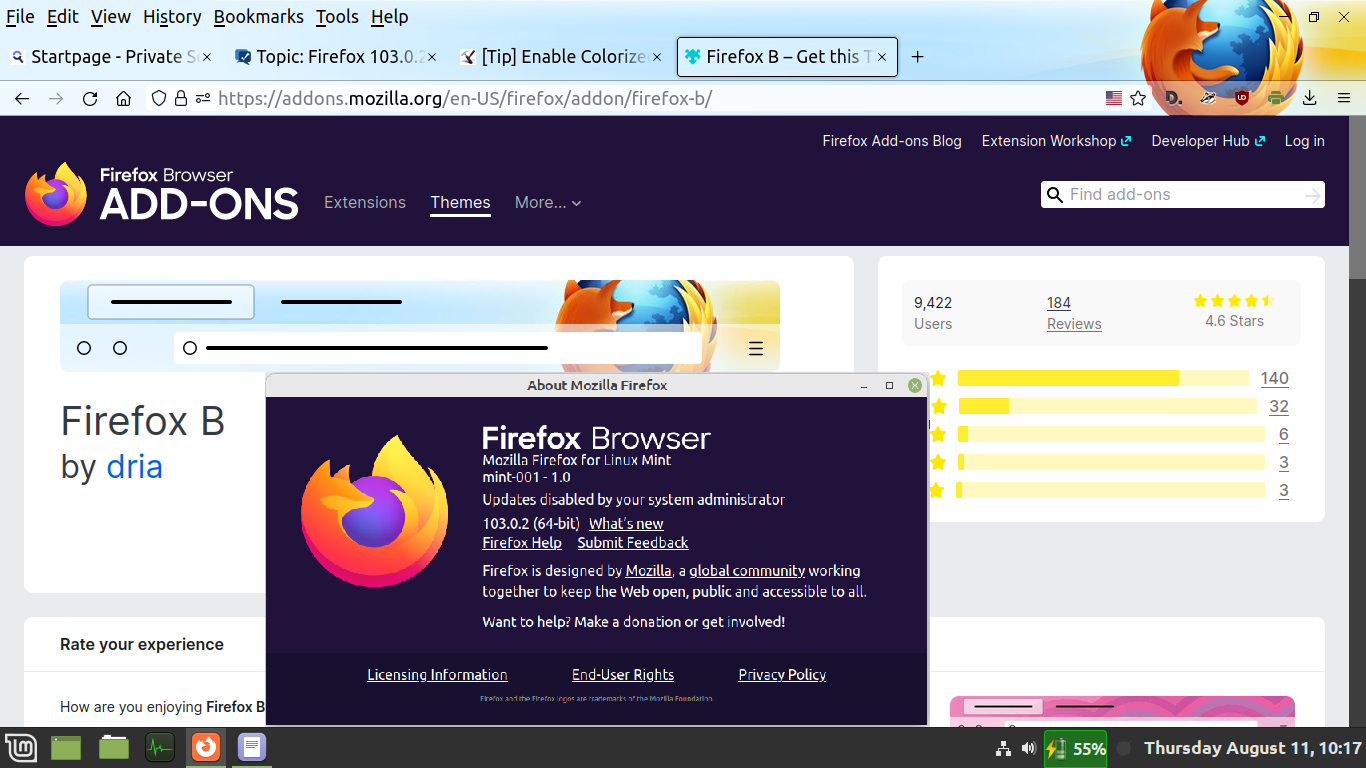This screenshot has width=1366, height=768.
Task: Click the battery 55% indicator
Action: coord(1076,748)
